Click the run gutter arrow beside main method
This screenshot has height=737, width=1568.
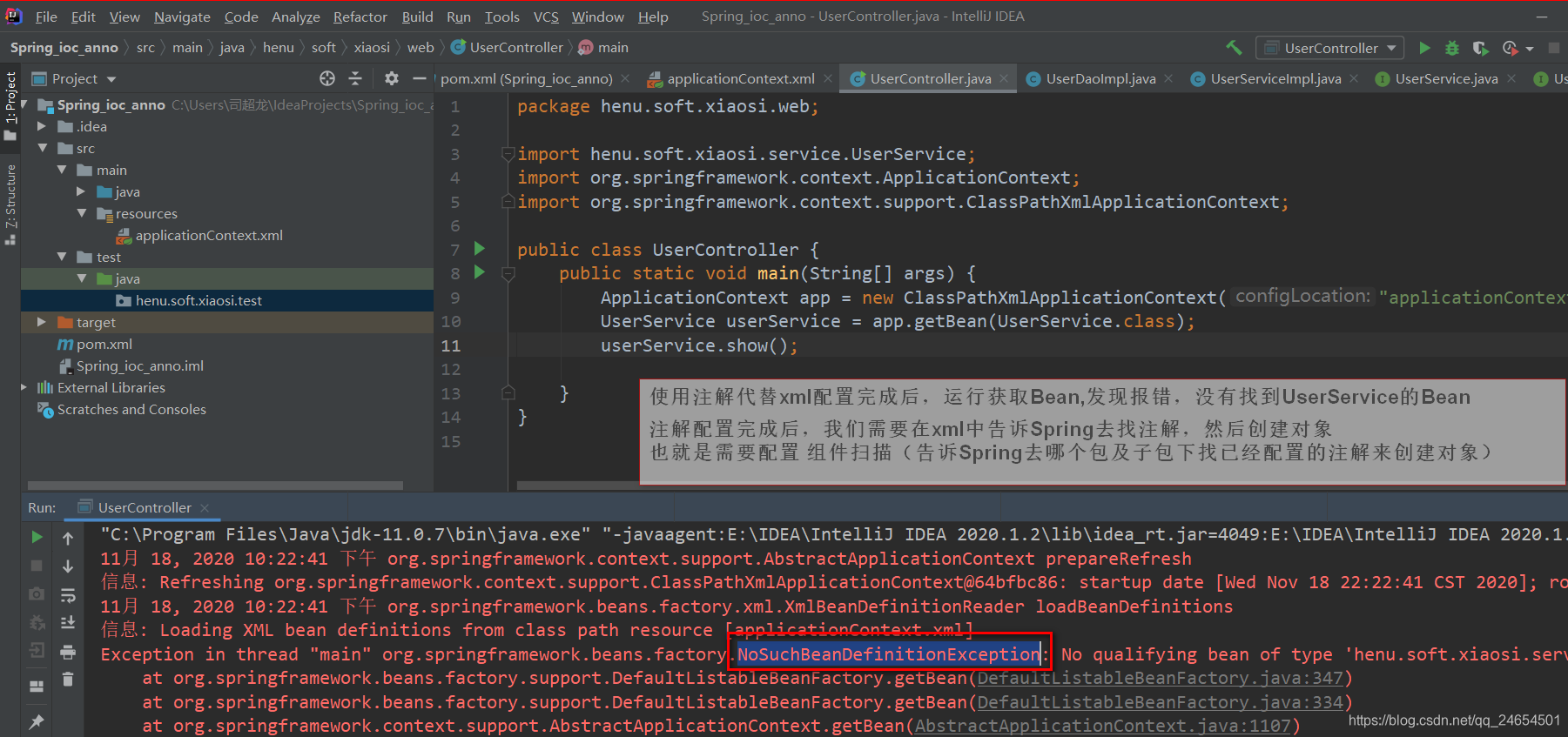click(479, 272)
